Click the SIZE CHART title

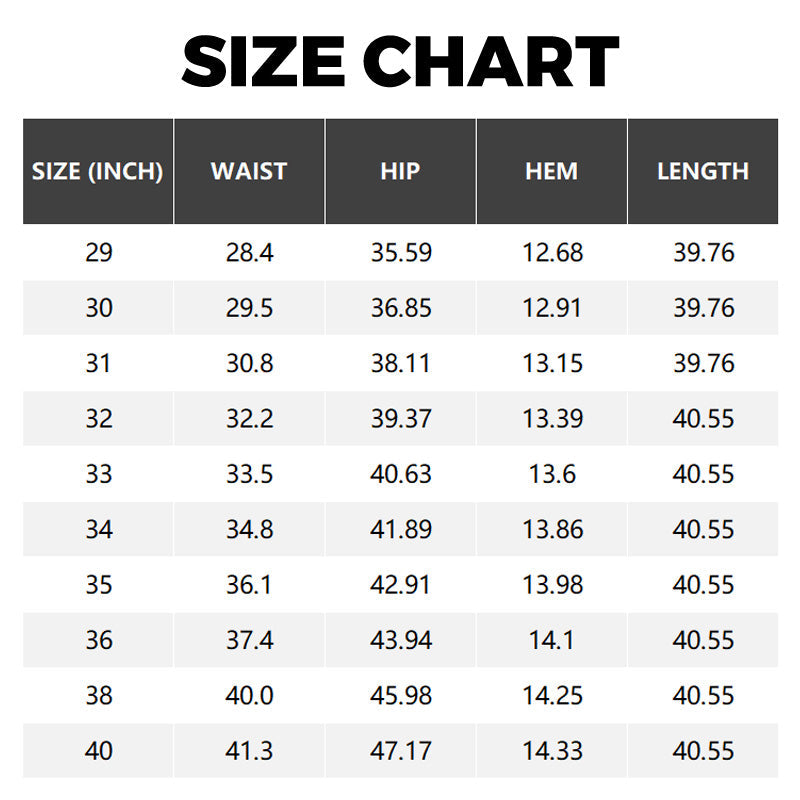[x=400, y=62]
